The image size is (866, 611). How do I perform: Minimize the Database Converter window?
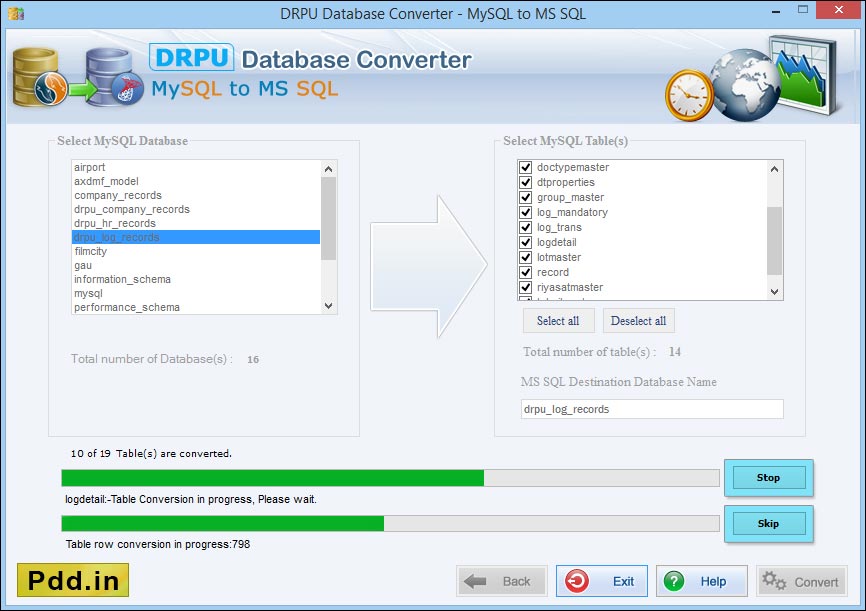tap(776, 11)
